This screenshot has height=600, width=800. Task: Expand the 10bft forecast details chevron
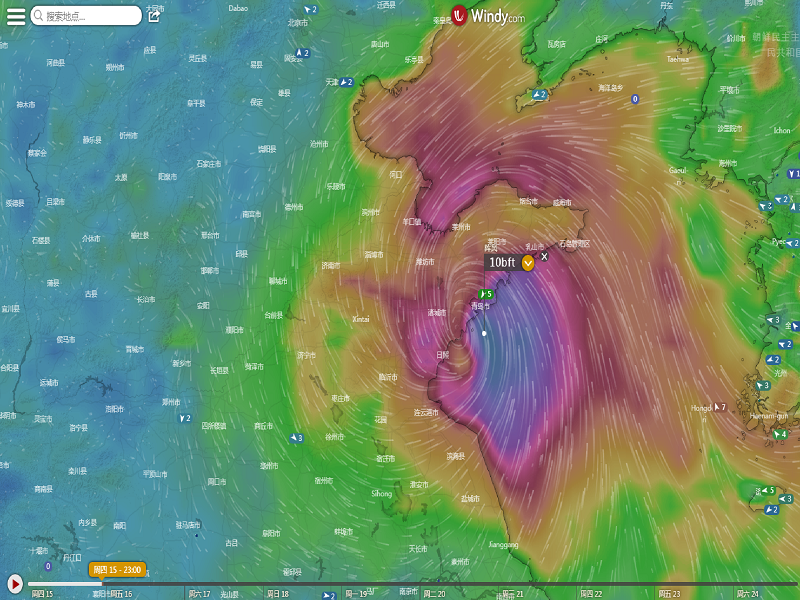tap(528, 263)
